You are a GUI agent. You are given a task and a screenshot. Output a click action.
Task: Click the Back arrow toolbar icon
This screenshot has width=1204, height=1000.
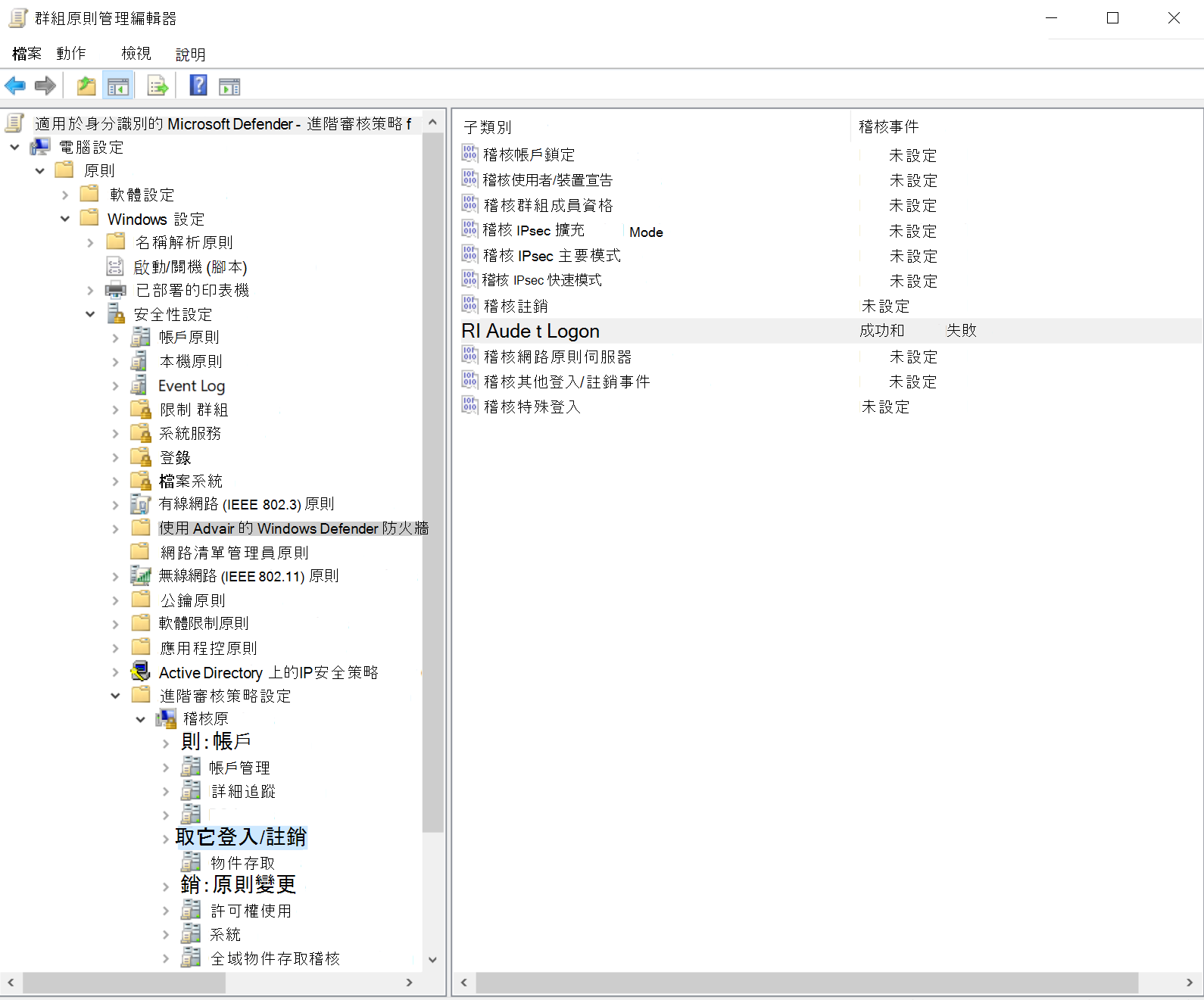click(15, 86)
